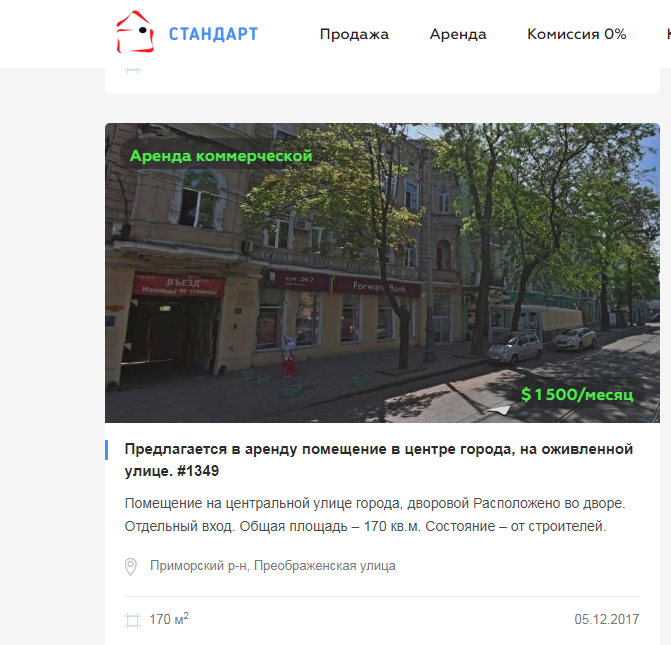Viewport: 671px width, 645px height.
Task: Click the area icon beside 170 м²
Action: click(x=132, y=620)
